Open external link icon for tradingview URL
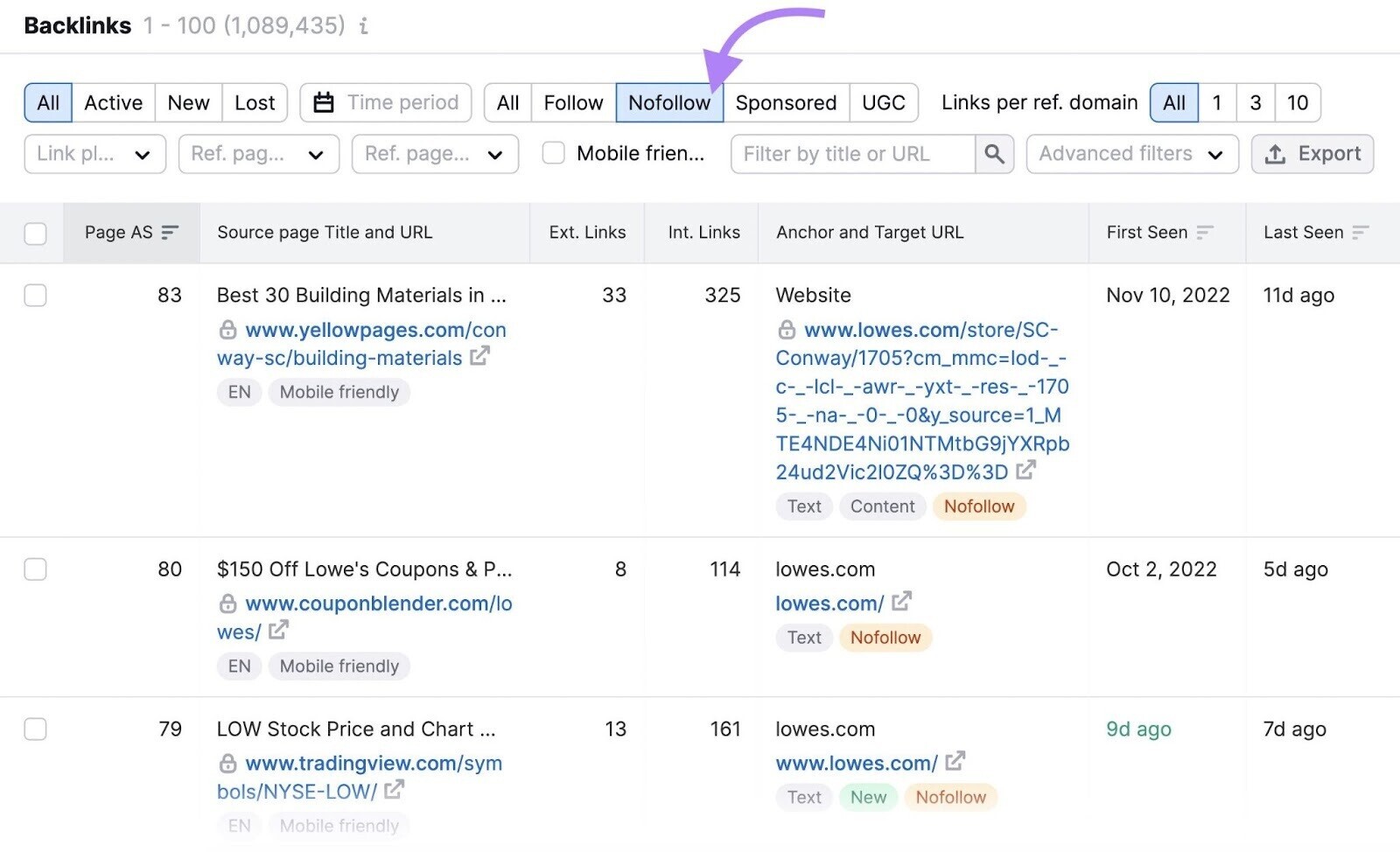 coord(395,789)
